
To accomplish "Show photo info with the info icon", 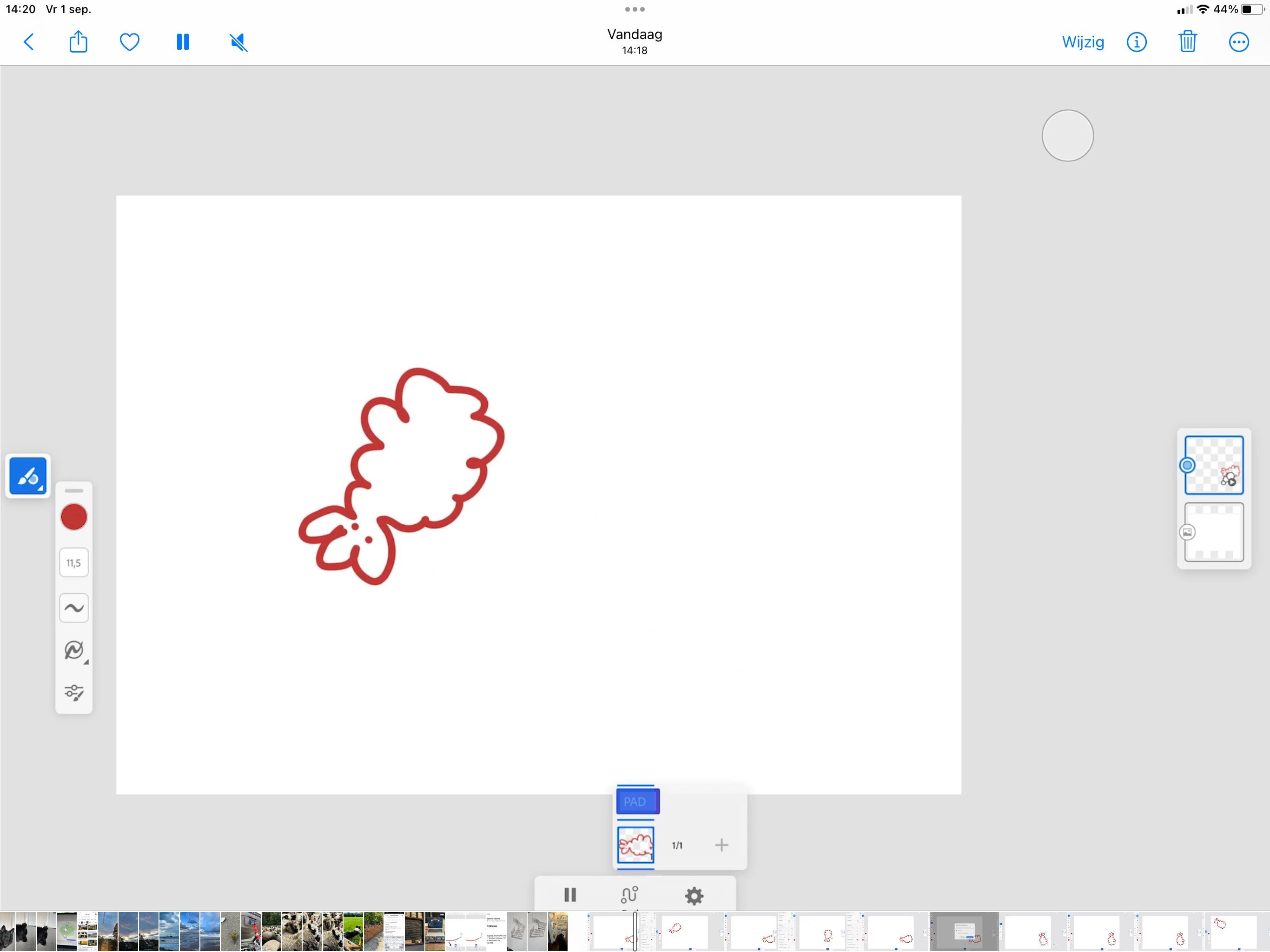I will click(x=1136, y=42).
